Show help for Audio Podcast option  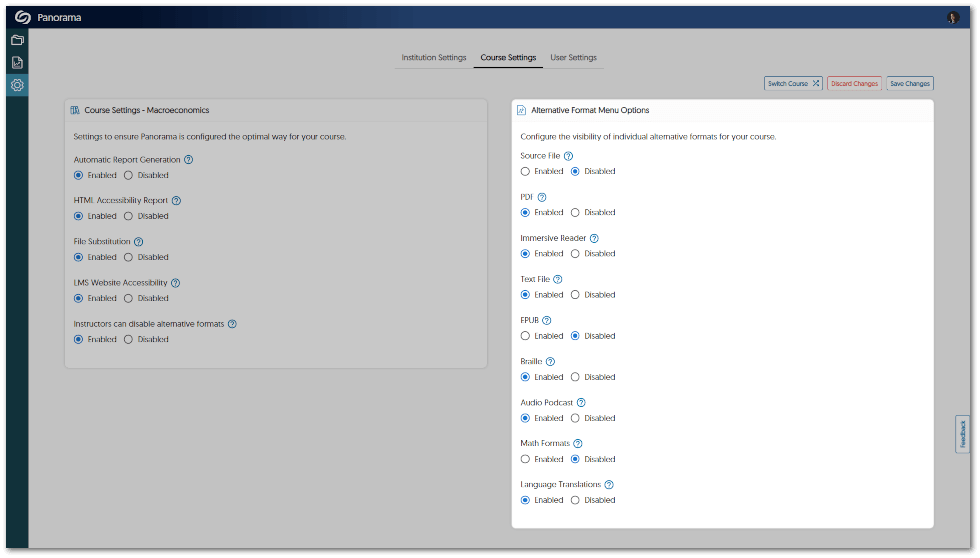pyautogui.click(x=581, y=403)
